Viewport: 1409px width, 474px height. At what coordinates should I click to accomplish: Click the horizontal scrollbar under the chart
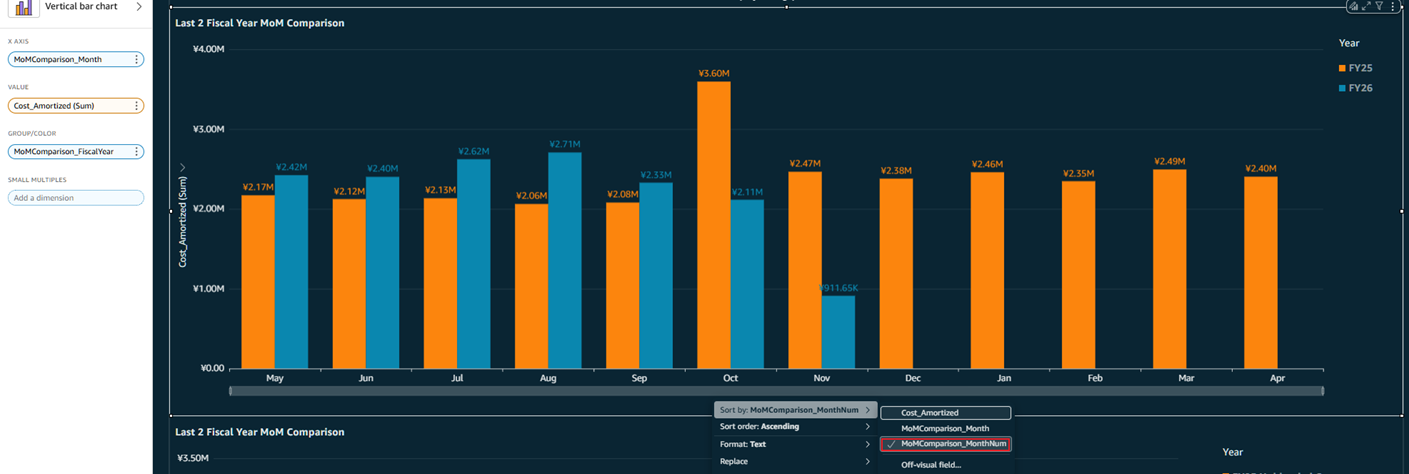coord(776,391)
